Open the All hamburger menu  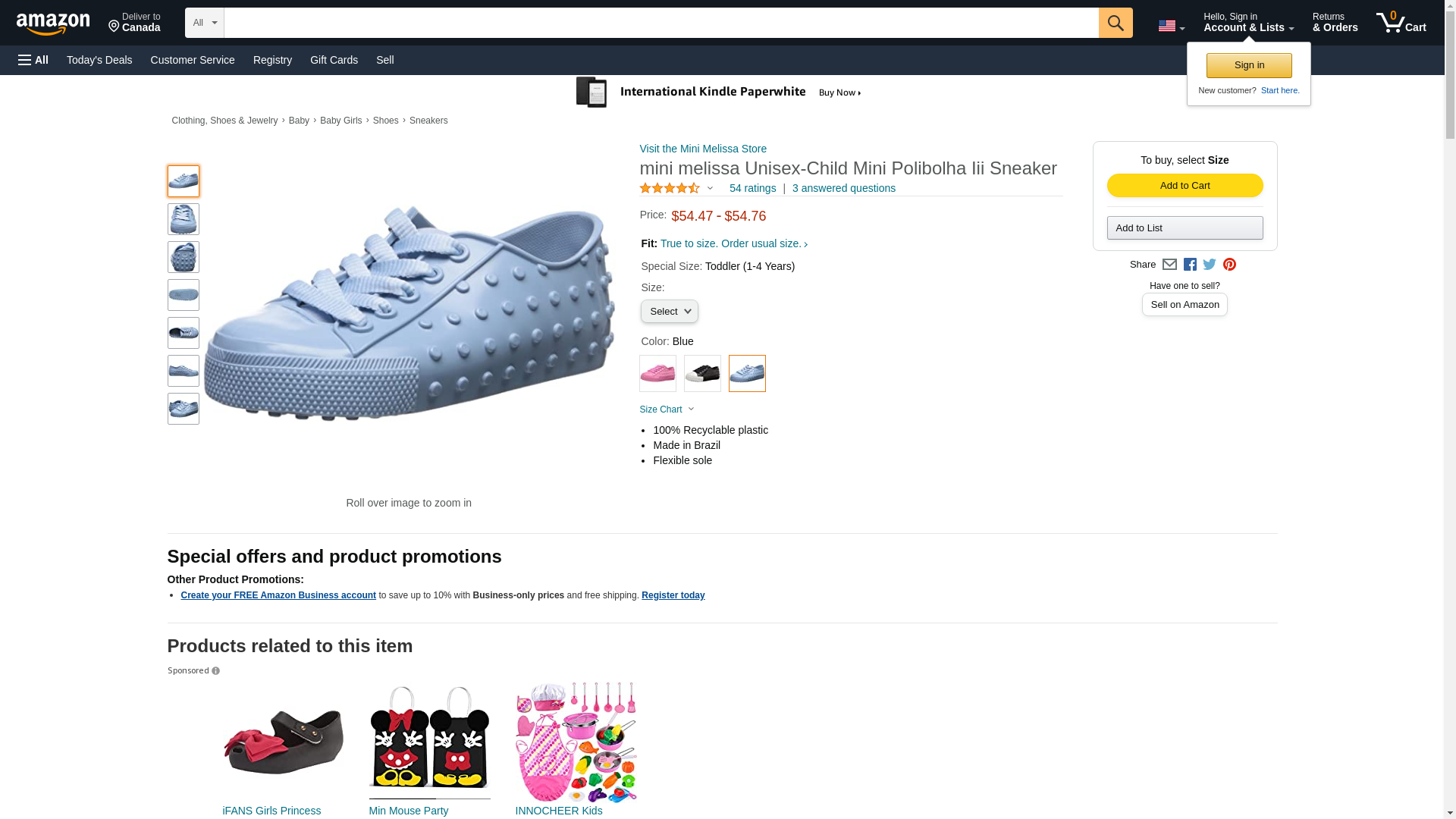click(x=33, y=60)
